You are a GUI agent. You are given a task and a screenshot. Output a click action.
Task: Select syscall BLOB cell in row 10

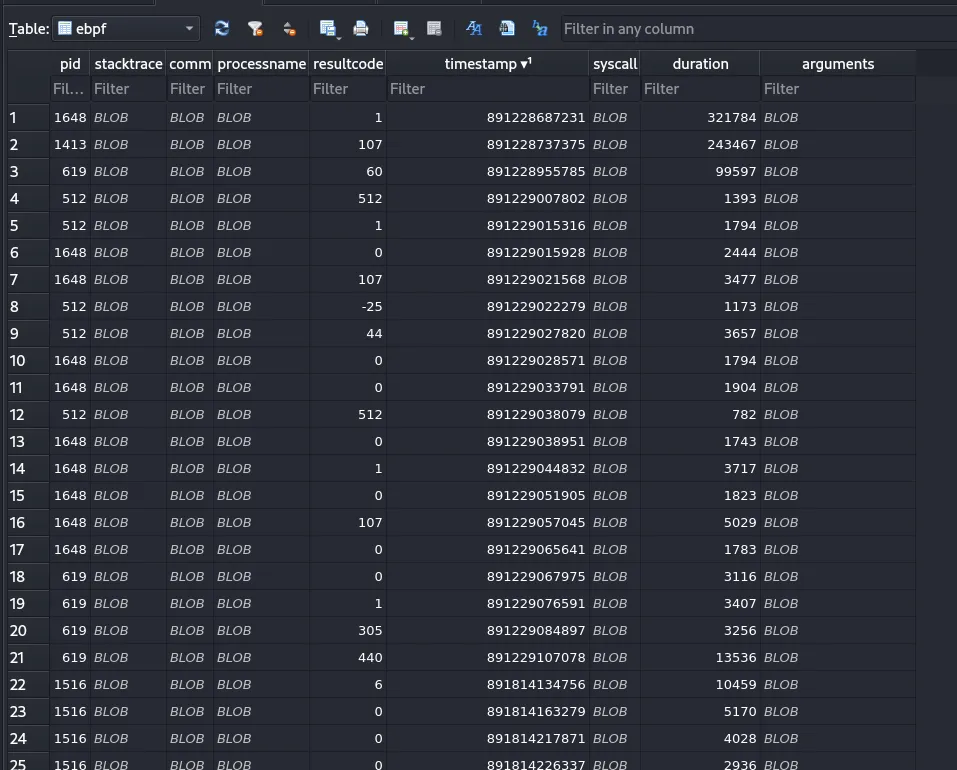click(615, 361)
